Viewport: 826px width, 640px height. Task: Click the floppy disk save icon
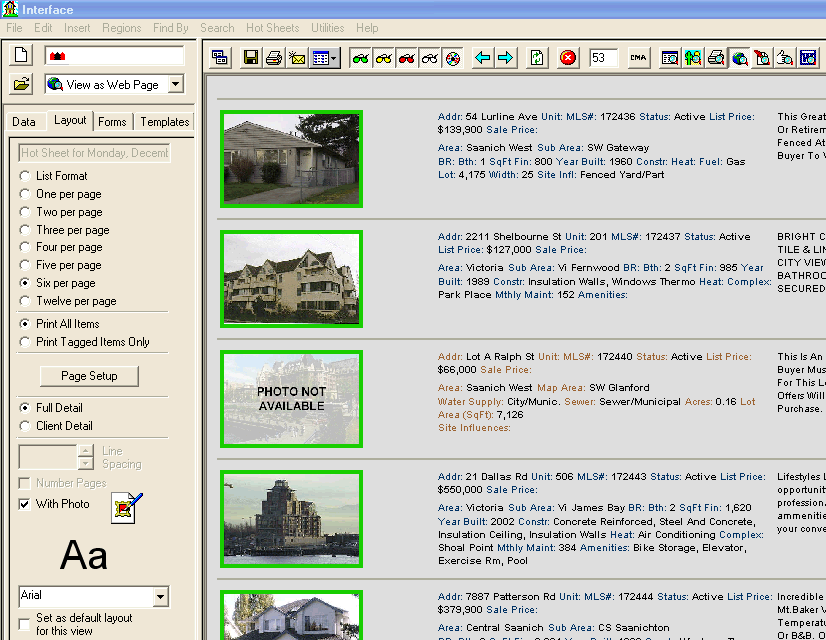tap(251, 58)
